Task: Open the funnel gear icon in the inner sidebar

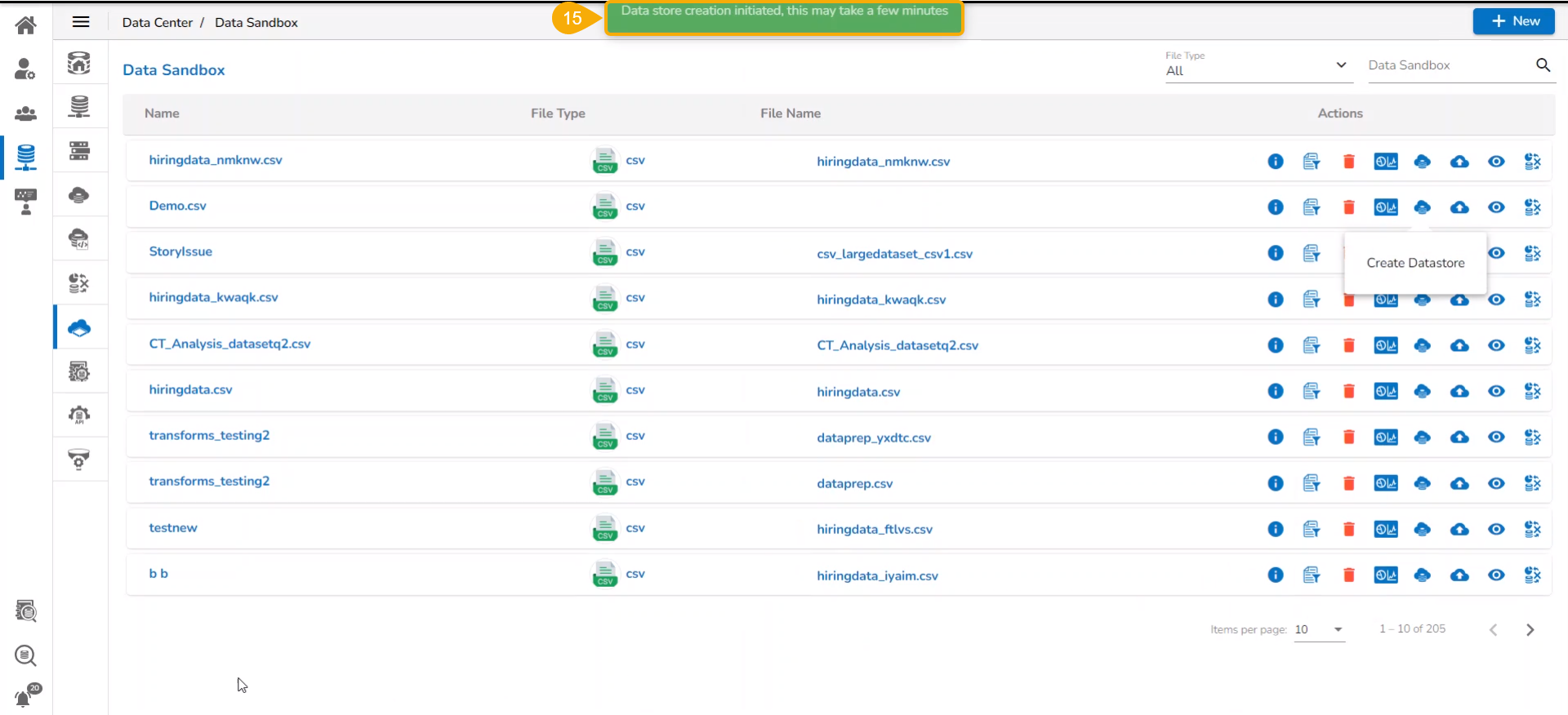Action: click(79, 460)
